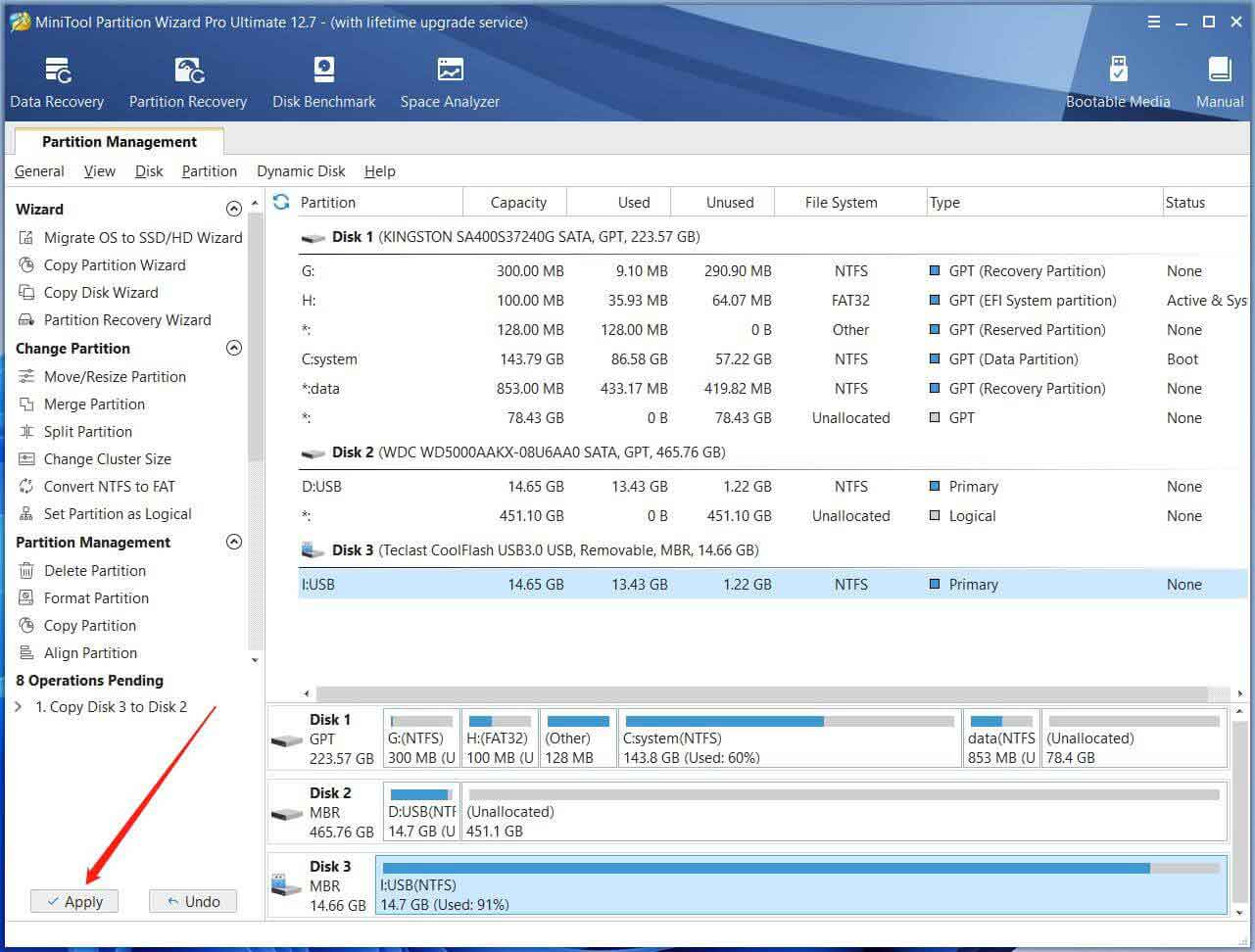
Task: Open the Manual
Action: click(1220, 83)
